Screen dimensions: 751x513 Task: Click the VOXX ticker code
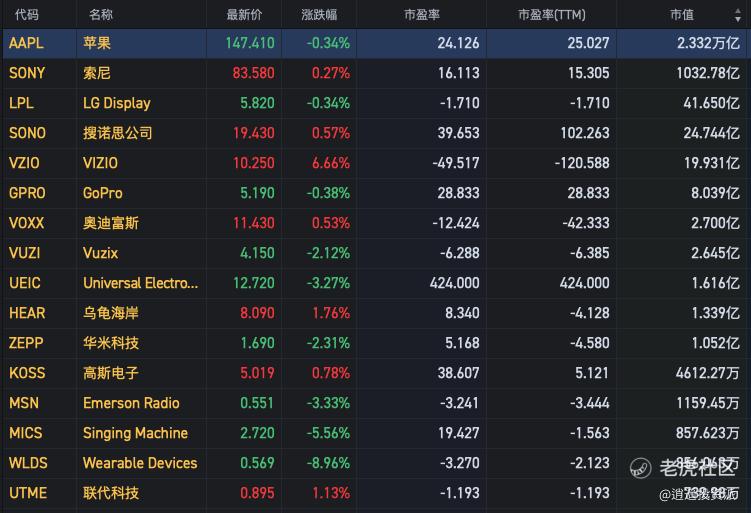click(x=27, y=223)
